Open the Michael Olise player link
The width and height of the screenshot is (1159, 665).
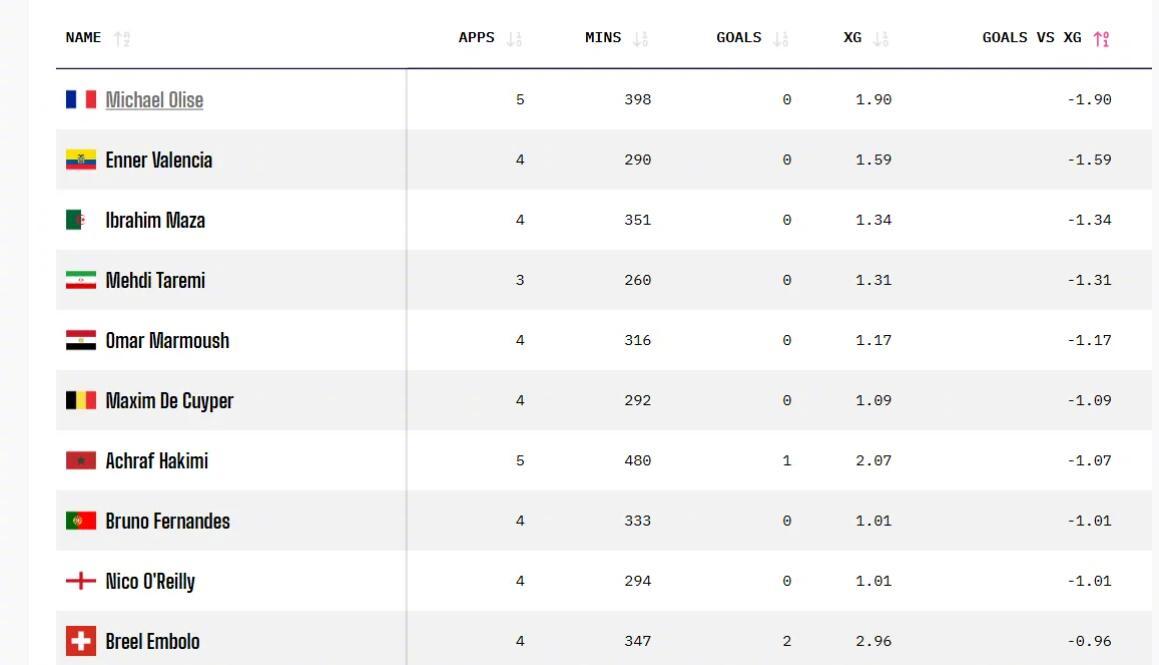point(154,100)
